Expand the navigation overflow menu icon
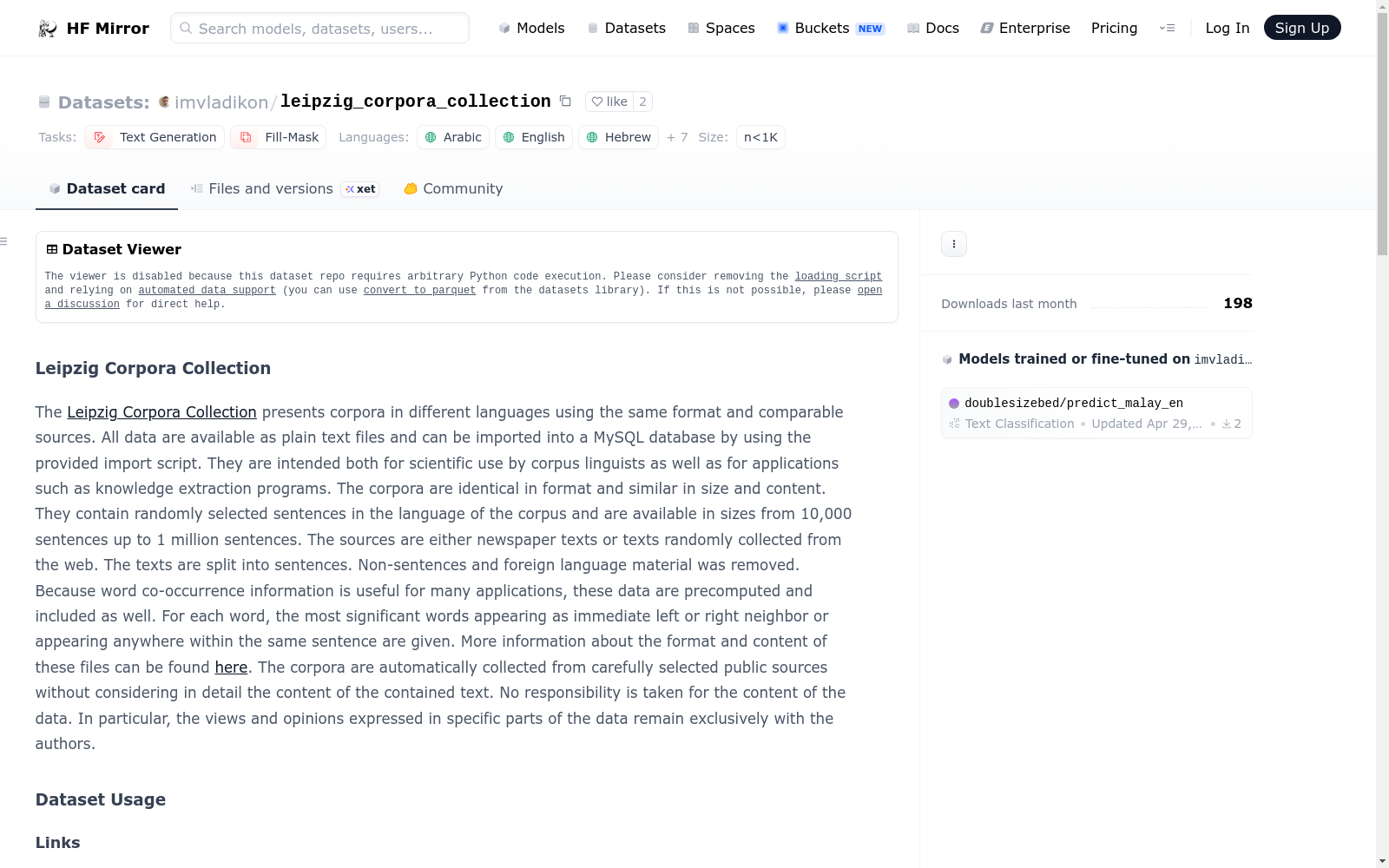 (x=1167, y=29)
